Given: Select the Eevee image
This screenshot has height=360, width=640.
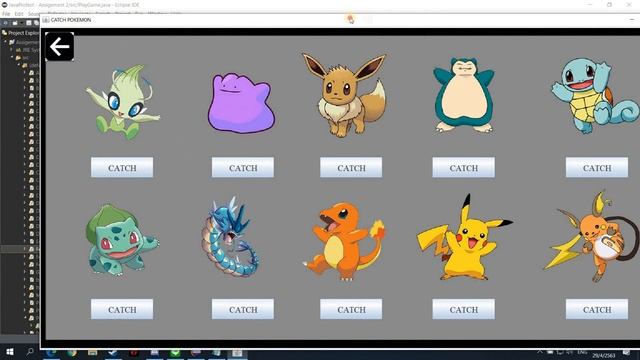Looking at the screenshot, I should [344, 95].
